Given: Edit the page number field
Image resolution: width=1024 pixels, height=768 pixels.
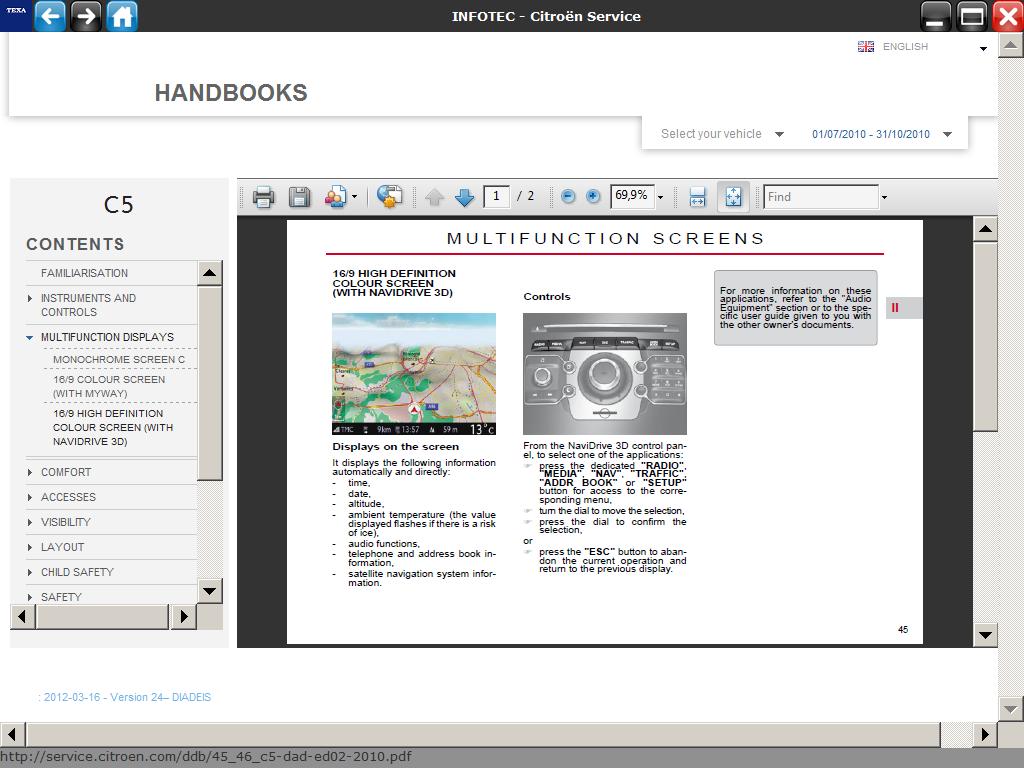Looking at the screenshot, I should coord(496,196).
